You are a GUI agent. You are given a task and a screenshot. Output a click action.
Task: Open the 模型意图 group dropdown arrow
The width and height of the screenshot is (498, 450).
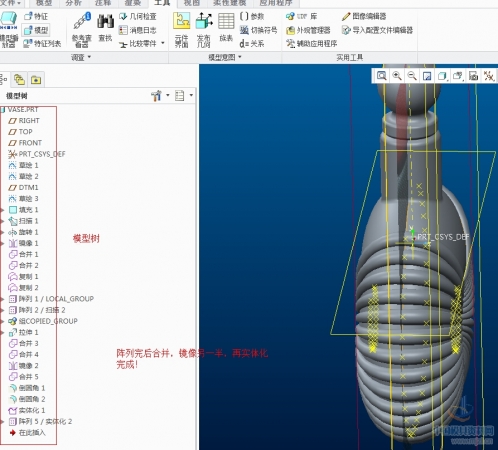click(240, 57)
